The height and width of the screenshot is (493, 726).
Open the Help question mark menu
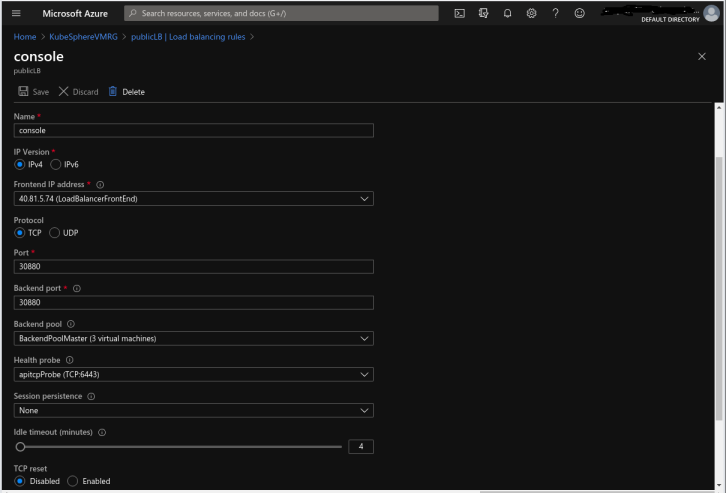pyautogui.click(x=556, y=13)
